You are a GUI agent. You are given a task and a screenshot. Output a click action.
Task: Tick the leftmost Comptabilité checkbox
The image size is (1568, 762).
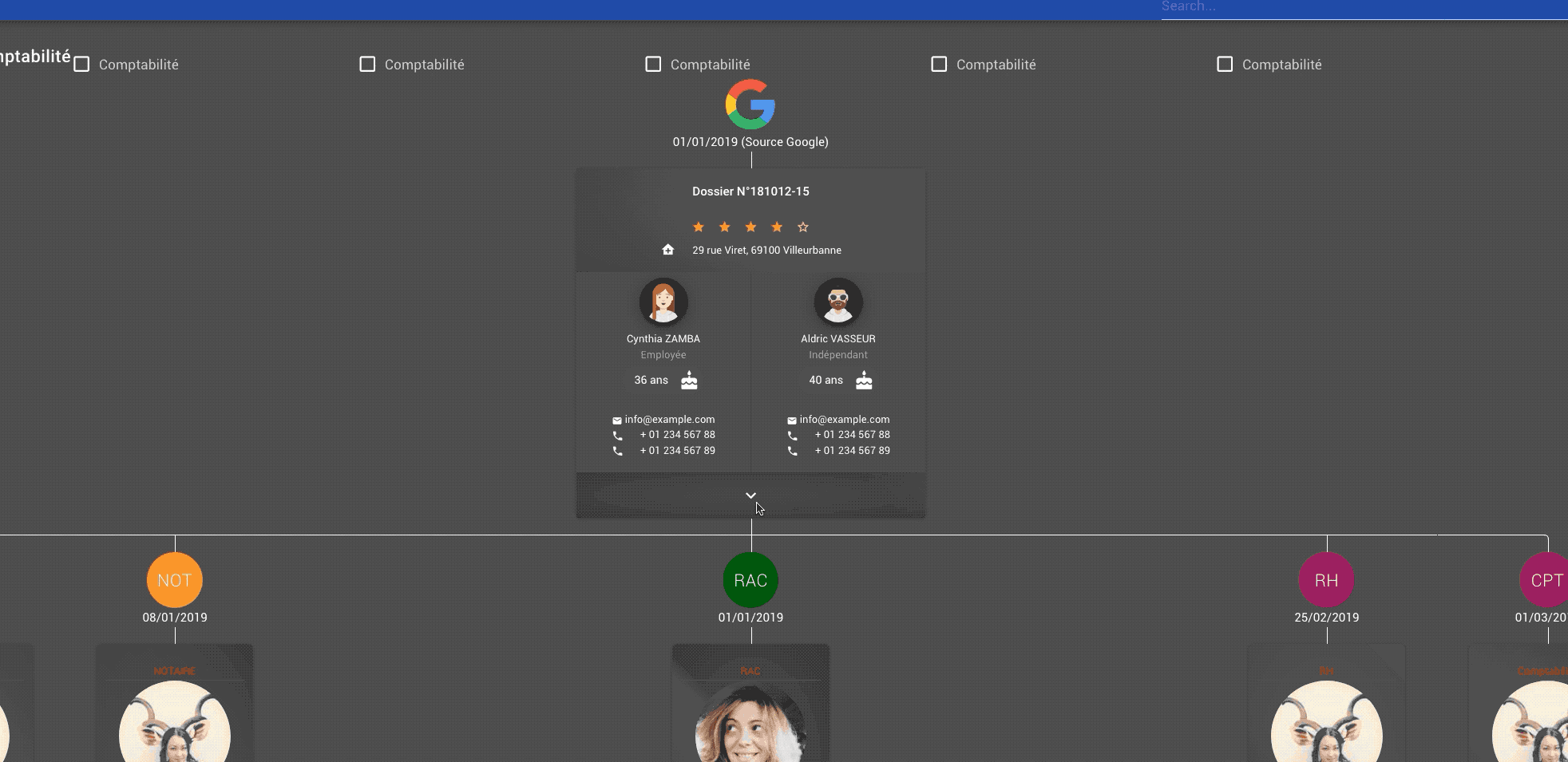[x=81, y=65]
